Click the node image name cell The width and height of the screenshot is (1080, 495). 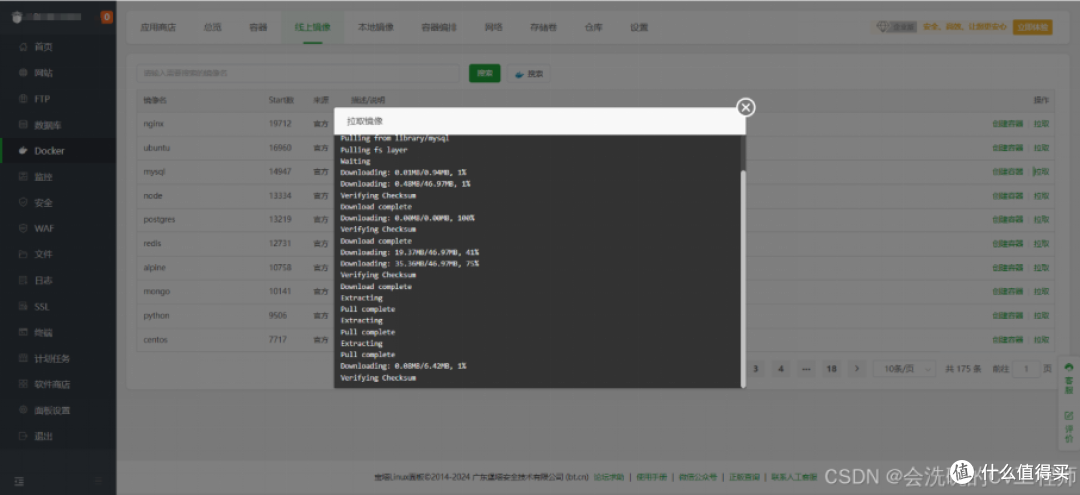(x=152, y=196)
